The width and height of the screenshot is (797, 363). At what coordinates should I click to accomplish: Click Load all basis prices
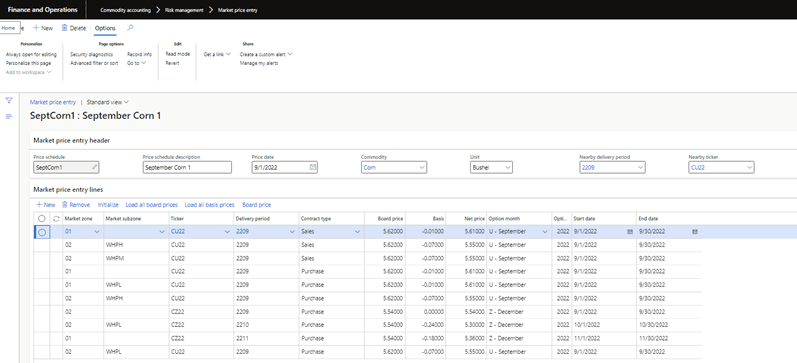click(x=209, y=205)
